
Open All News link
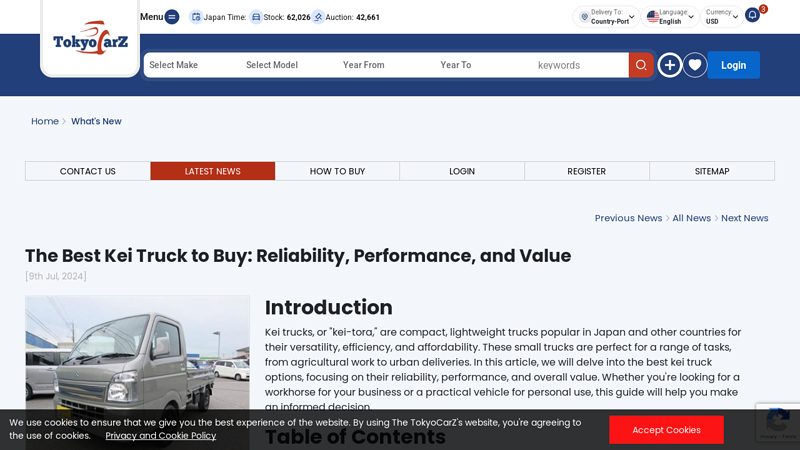691,218
